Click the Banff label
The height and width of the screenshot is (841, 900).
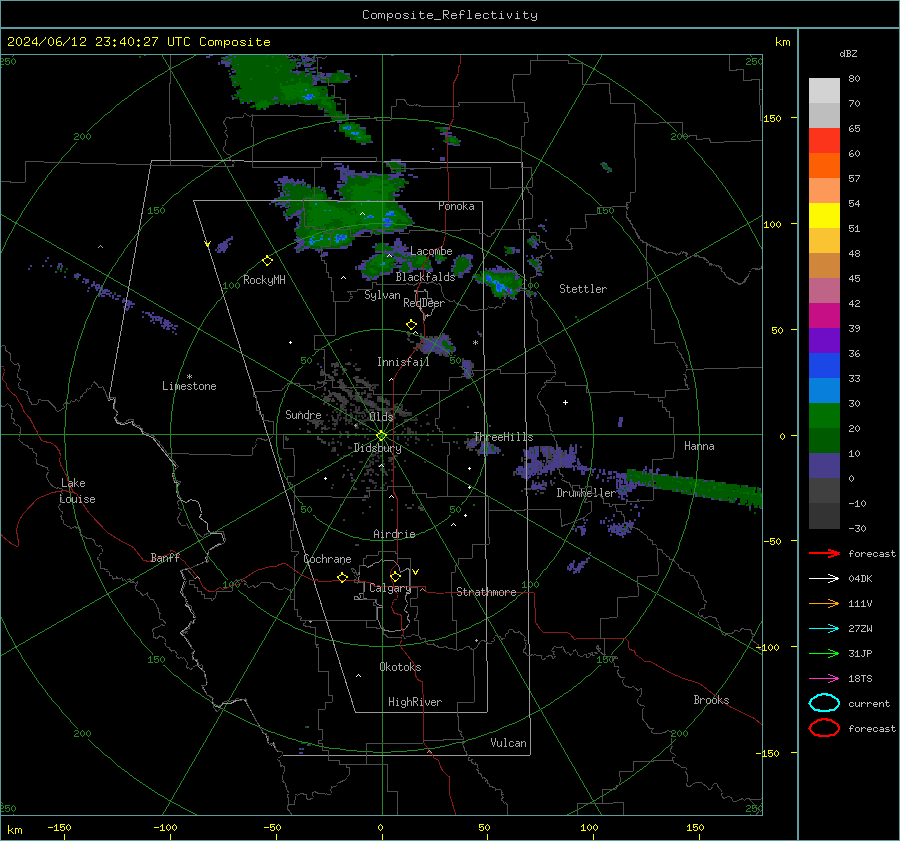point(165,557)
